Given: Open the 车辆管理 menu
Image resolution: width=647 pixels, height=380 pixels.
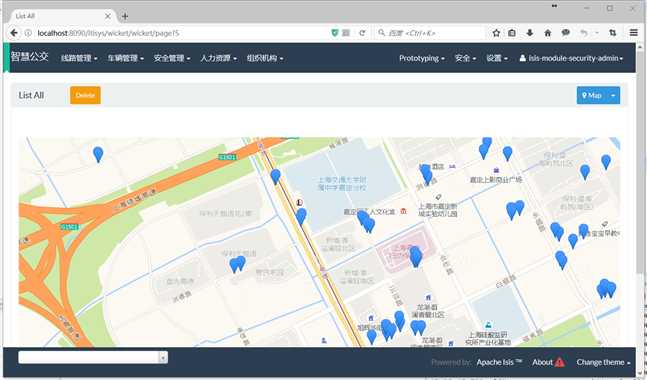Looking at the screenshot, I should pos(125,58).
